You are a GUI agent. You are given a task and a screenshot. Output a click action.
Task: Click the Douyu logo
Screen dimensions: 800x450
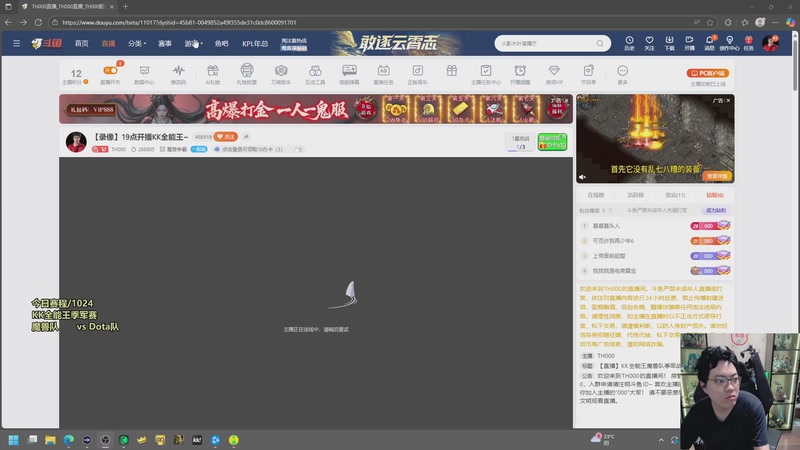click(46, 43)
